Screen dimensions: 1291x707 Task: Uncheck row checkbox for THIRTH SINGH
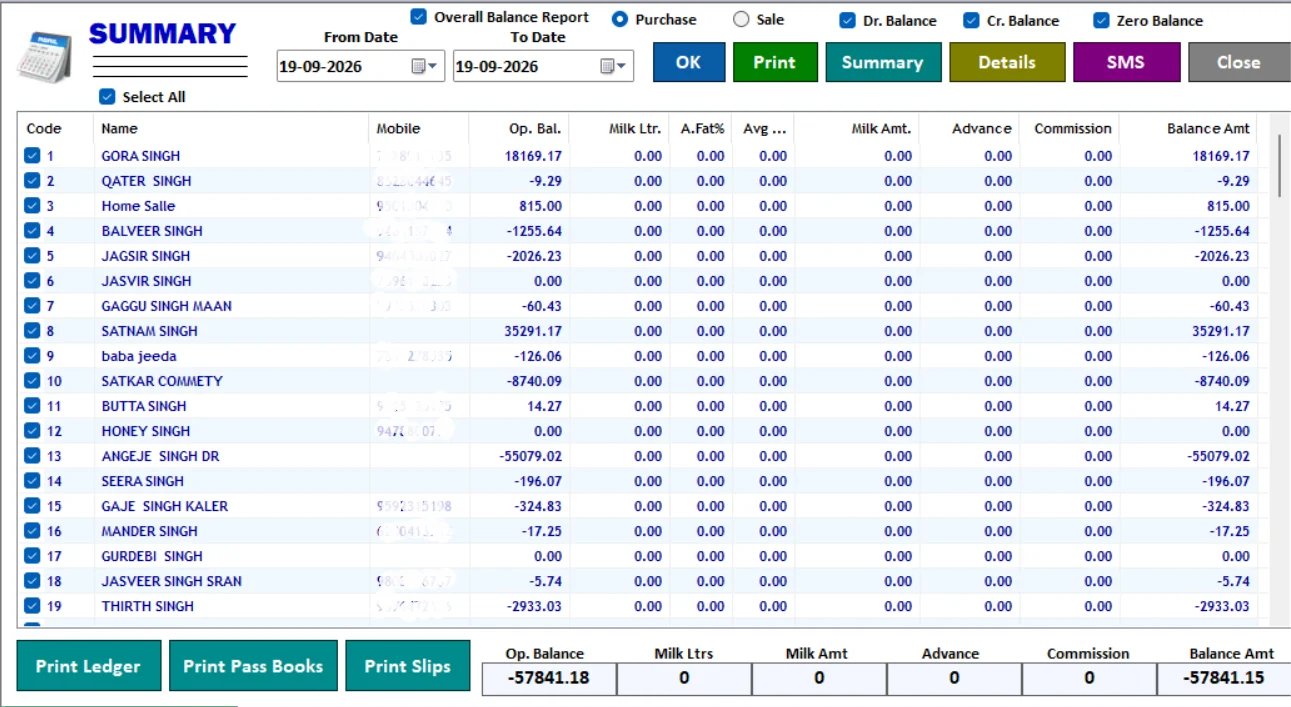click(x=32, y=606)
